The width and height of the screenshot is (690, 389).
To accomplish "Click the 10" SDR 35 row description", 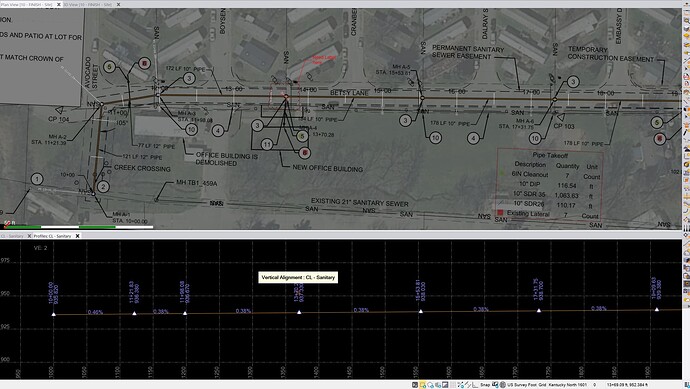I will coord(529,194).
